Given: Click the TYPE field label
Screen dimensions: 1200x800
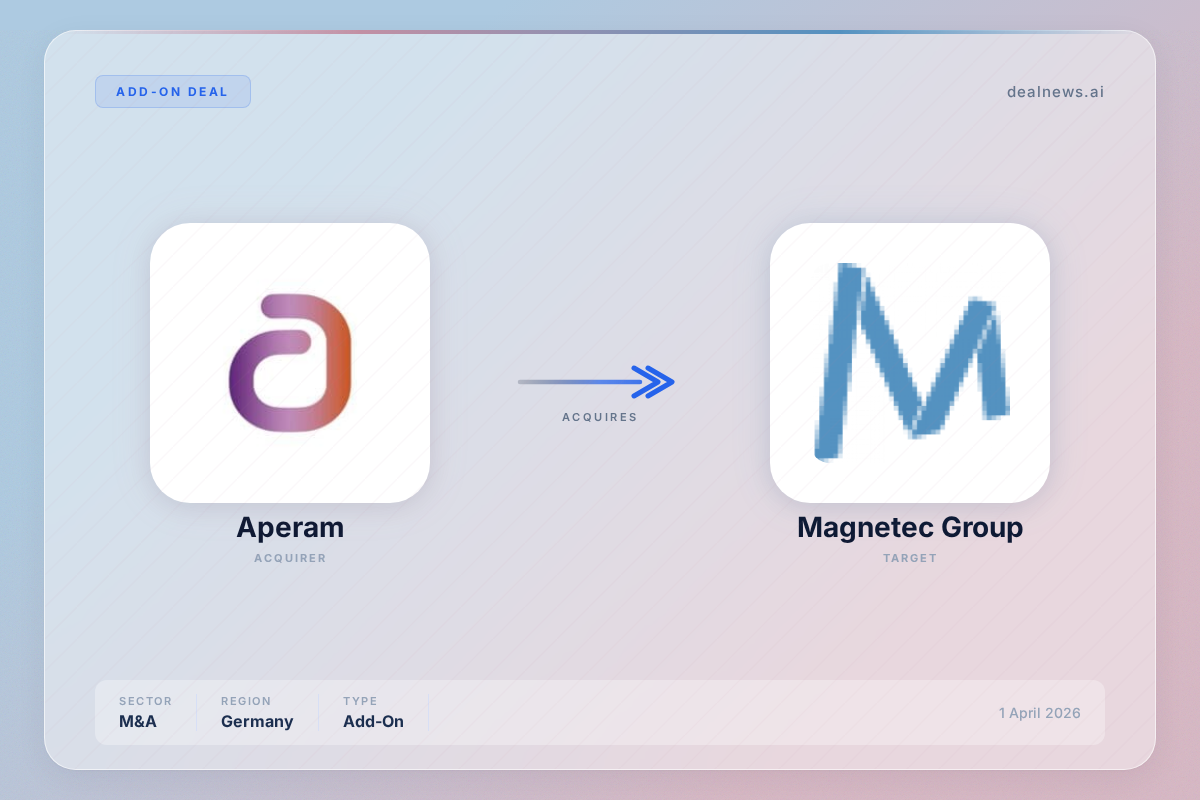Looking at the screenshot, I should (x=360, y=701).
